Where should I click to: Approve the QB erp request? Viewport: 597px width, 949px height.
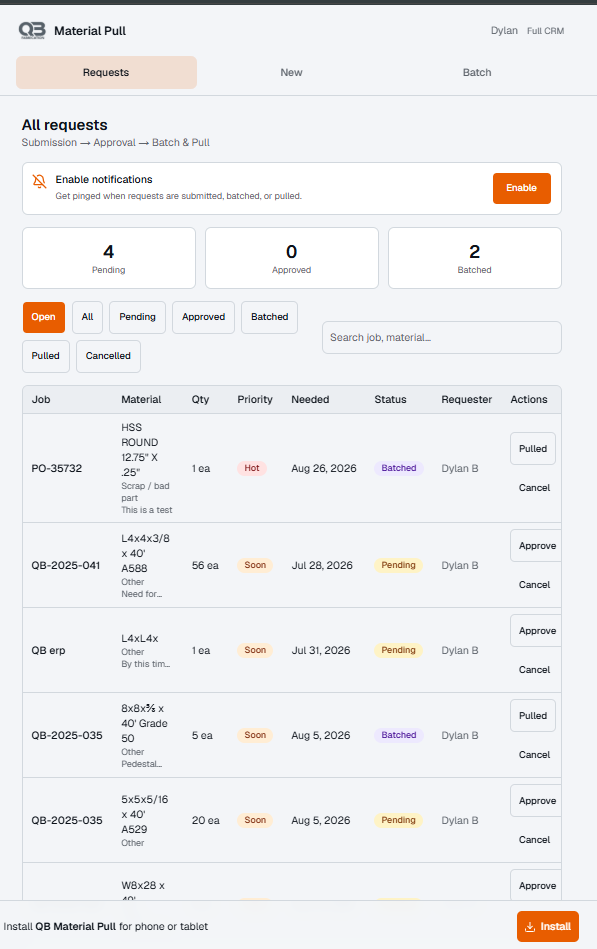[536, 631]
